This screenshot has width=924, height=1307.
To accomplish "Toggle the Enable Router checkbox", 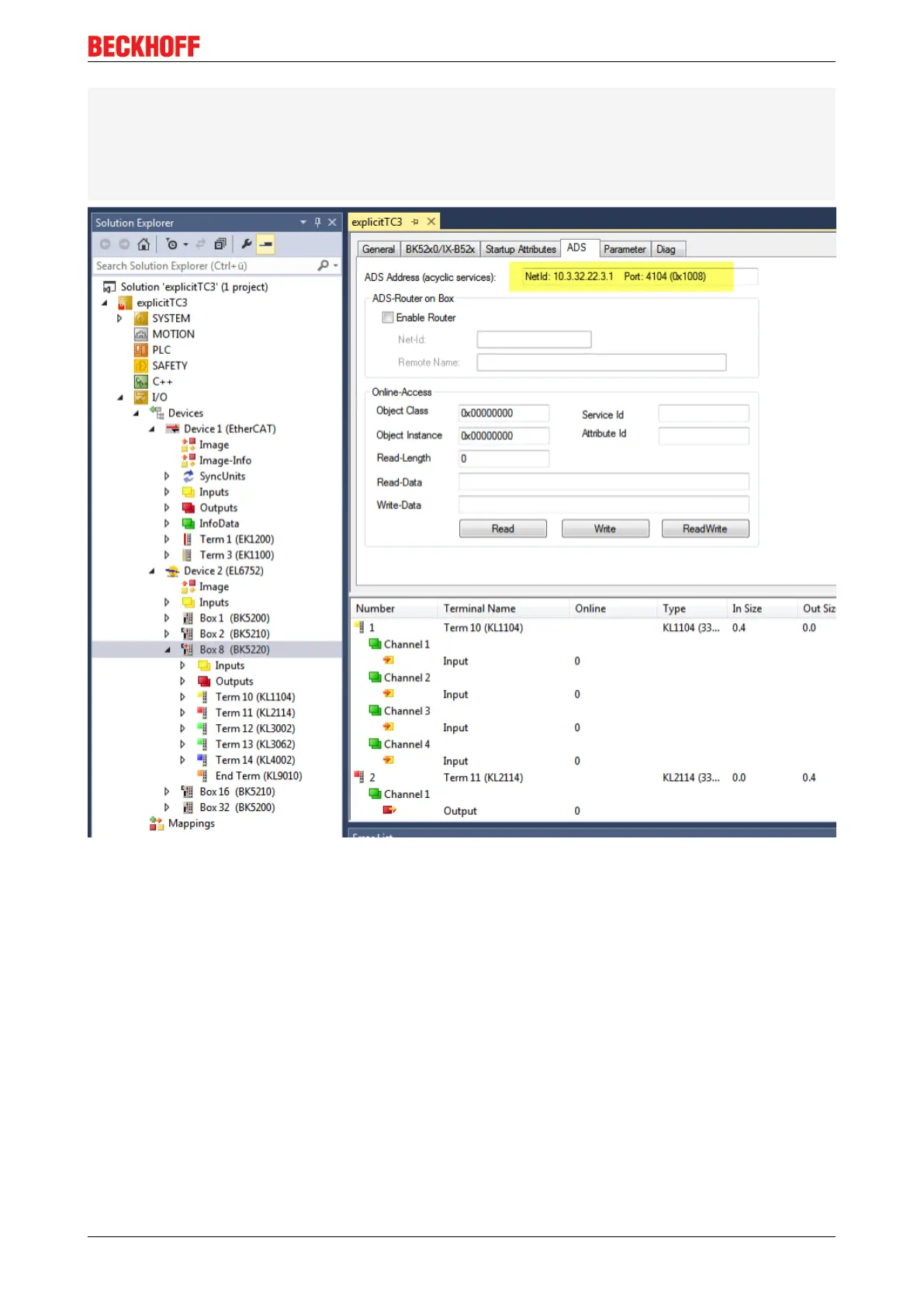I will [x=388, y=317].
